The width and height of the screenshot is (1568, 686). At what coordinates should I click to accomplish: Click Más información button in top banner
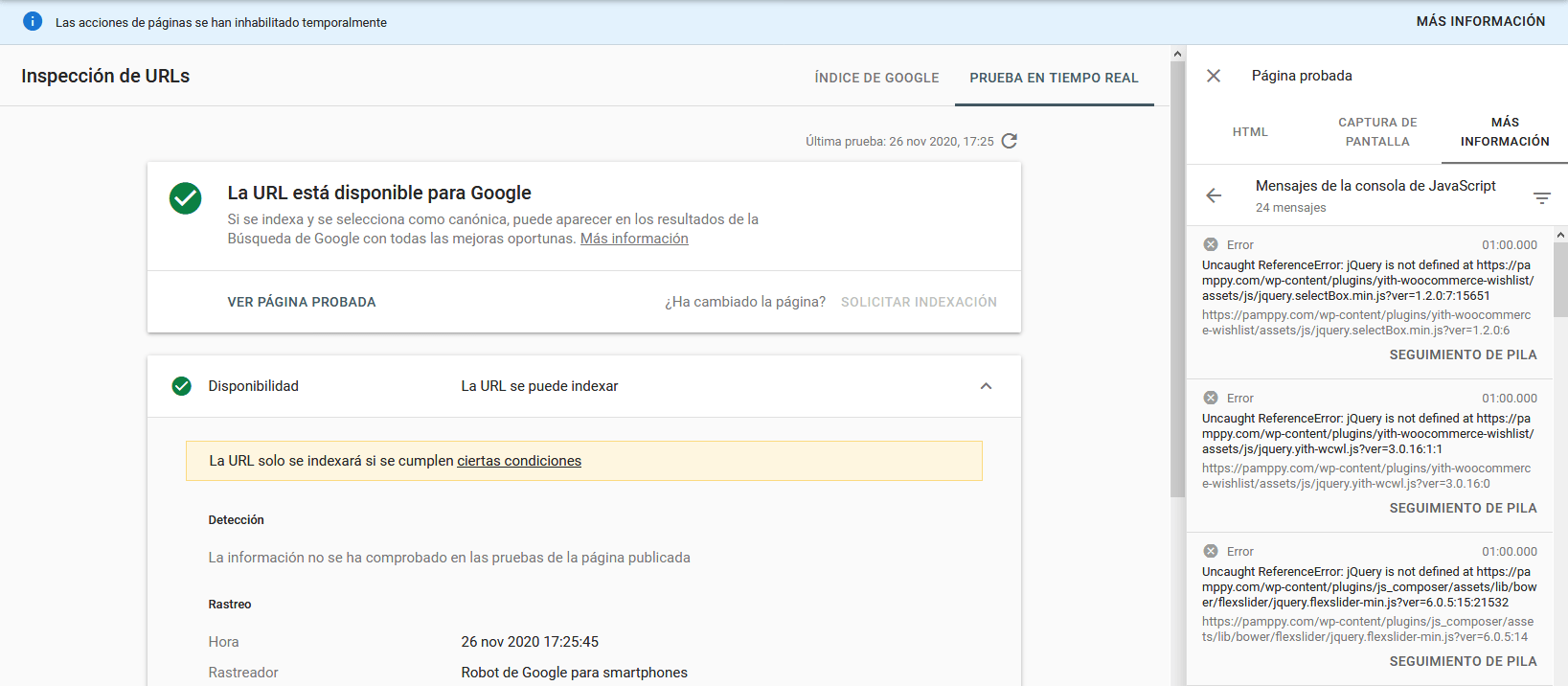coord(1481,21)
